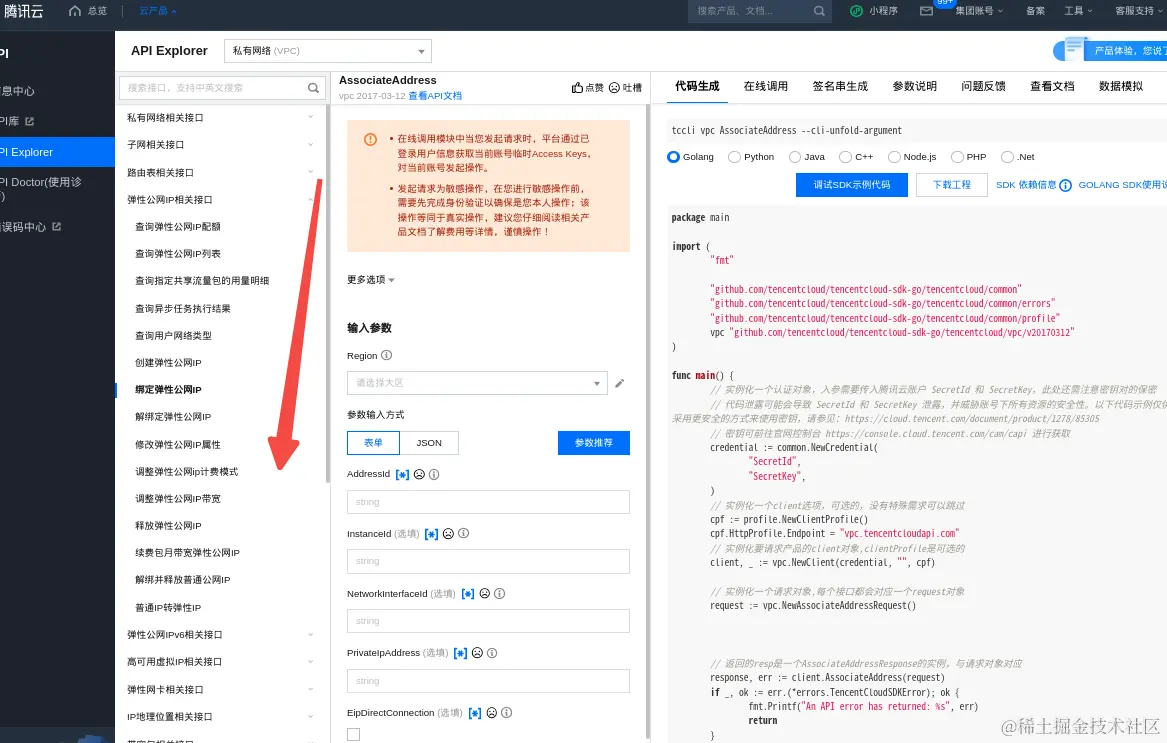Click the EipDirectConnection [*] icon

tap(474, 712)
